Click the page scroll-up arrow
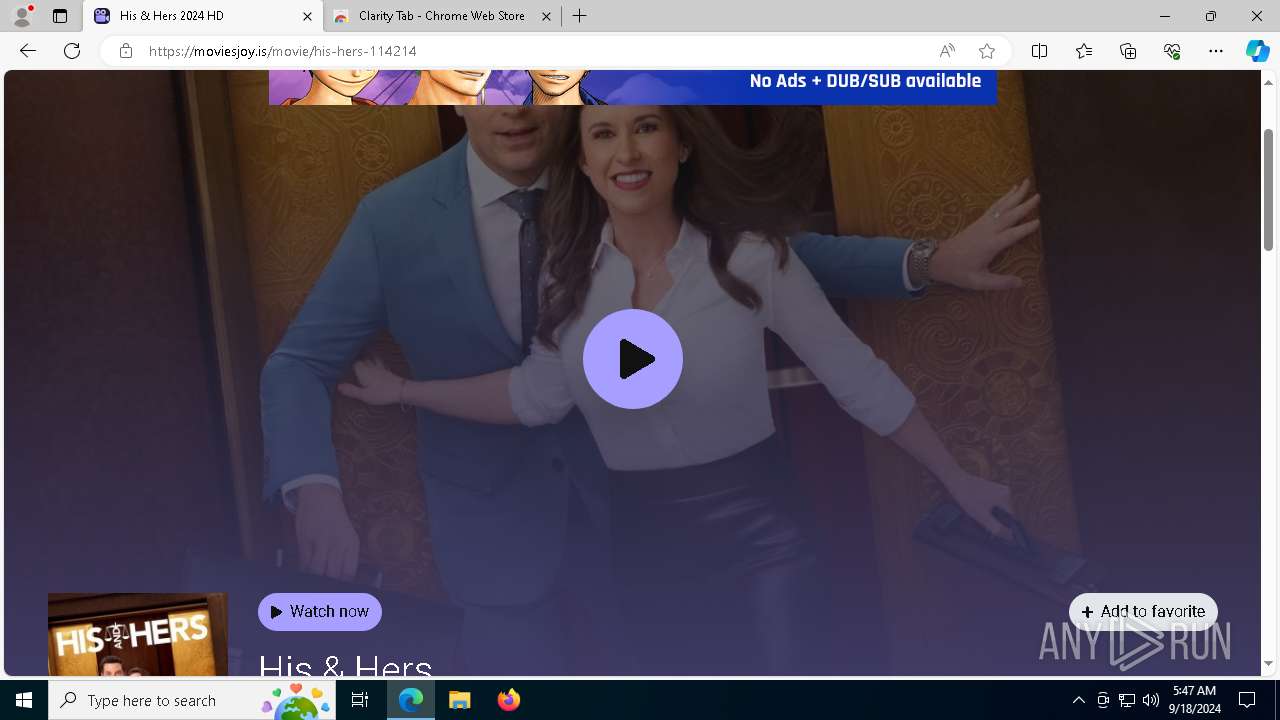The width and height of the screenshot is (1280, 720). 1268,82
